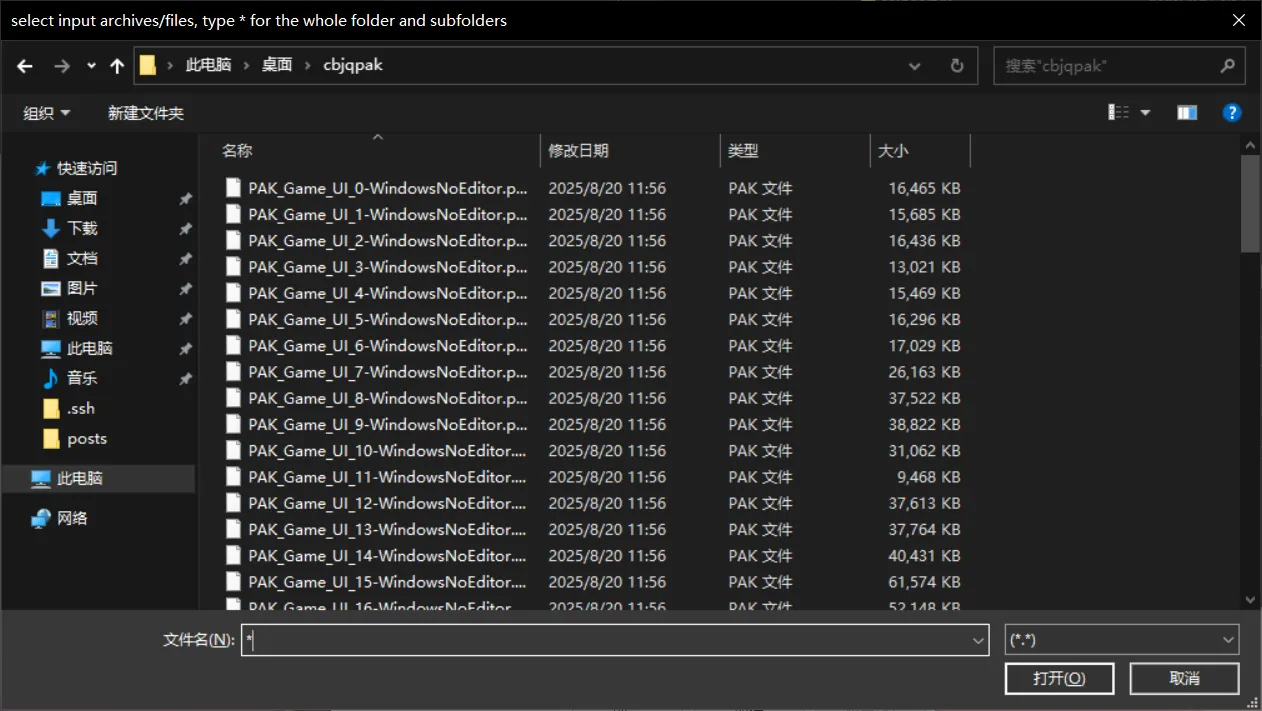The height and width of the screenshot is (711, 1262).
Task: Click the Up one level arrow
Action: click(117, 66)
